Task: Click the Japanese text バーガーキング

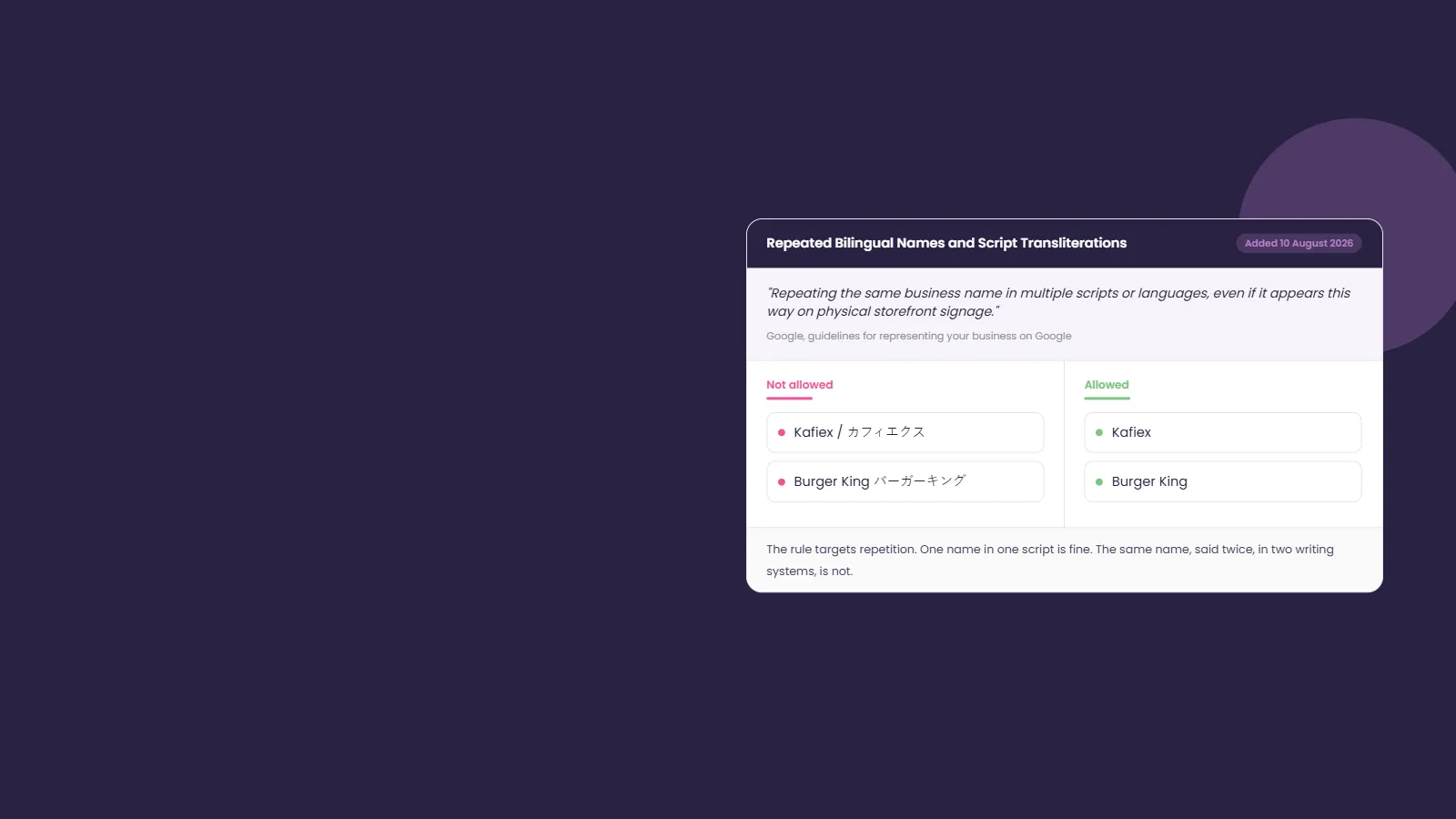Action: [x=919, y=480]
